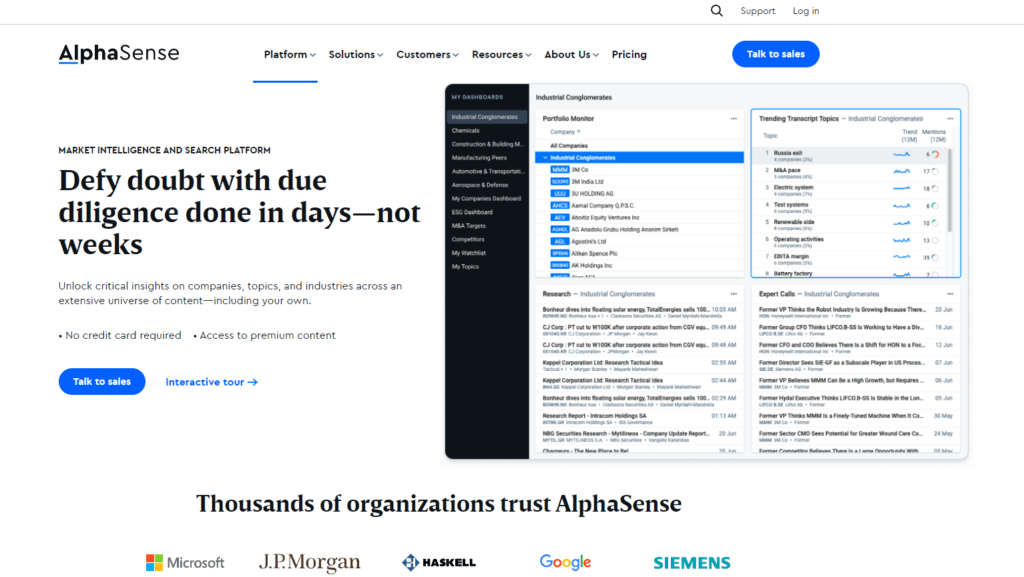Expand the Platform dropdown menu

tap(289, 55)
